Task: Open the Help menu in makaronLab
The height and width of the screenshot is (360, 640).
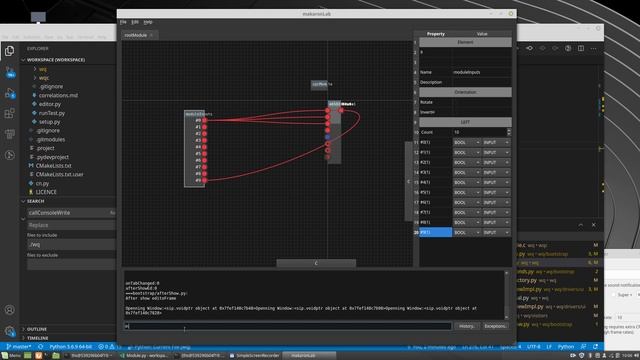Action: pyautogui.click(x=148, y=22)
